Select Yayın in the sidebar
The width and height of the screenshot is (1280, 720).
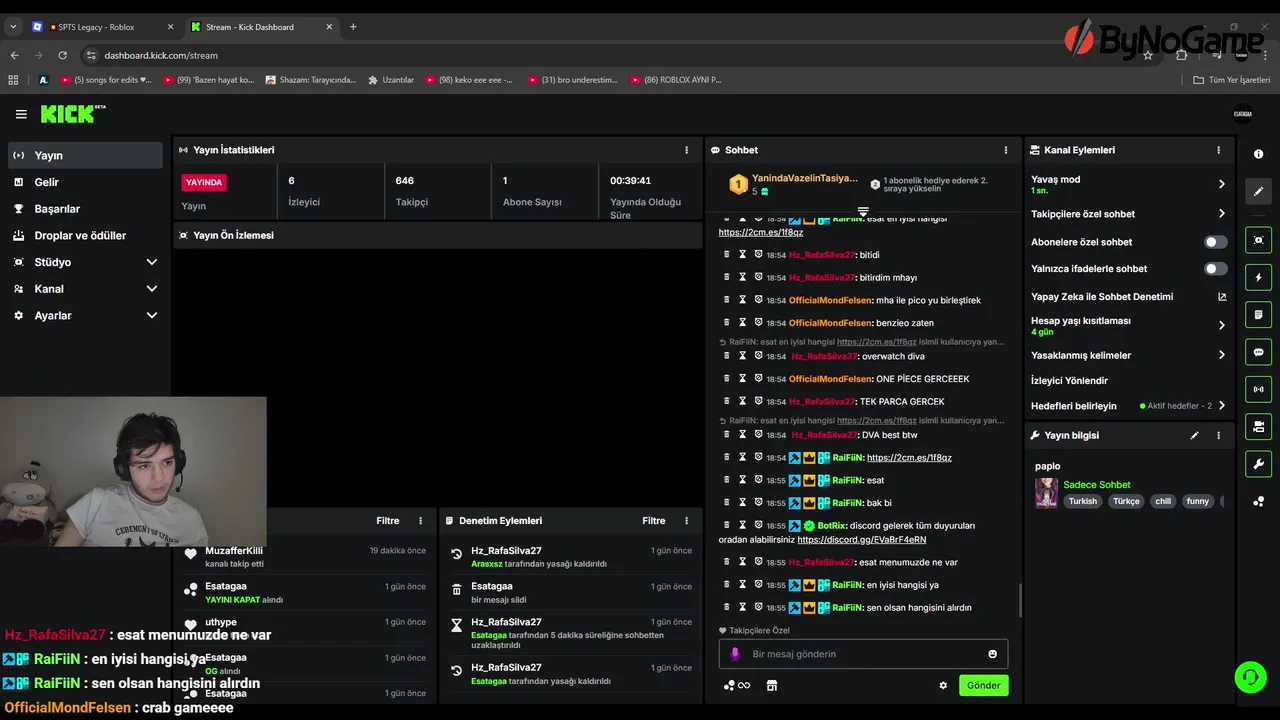(85, 155)
